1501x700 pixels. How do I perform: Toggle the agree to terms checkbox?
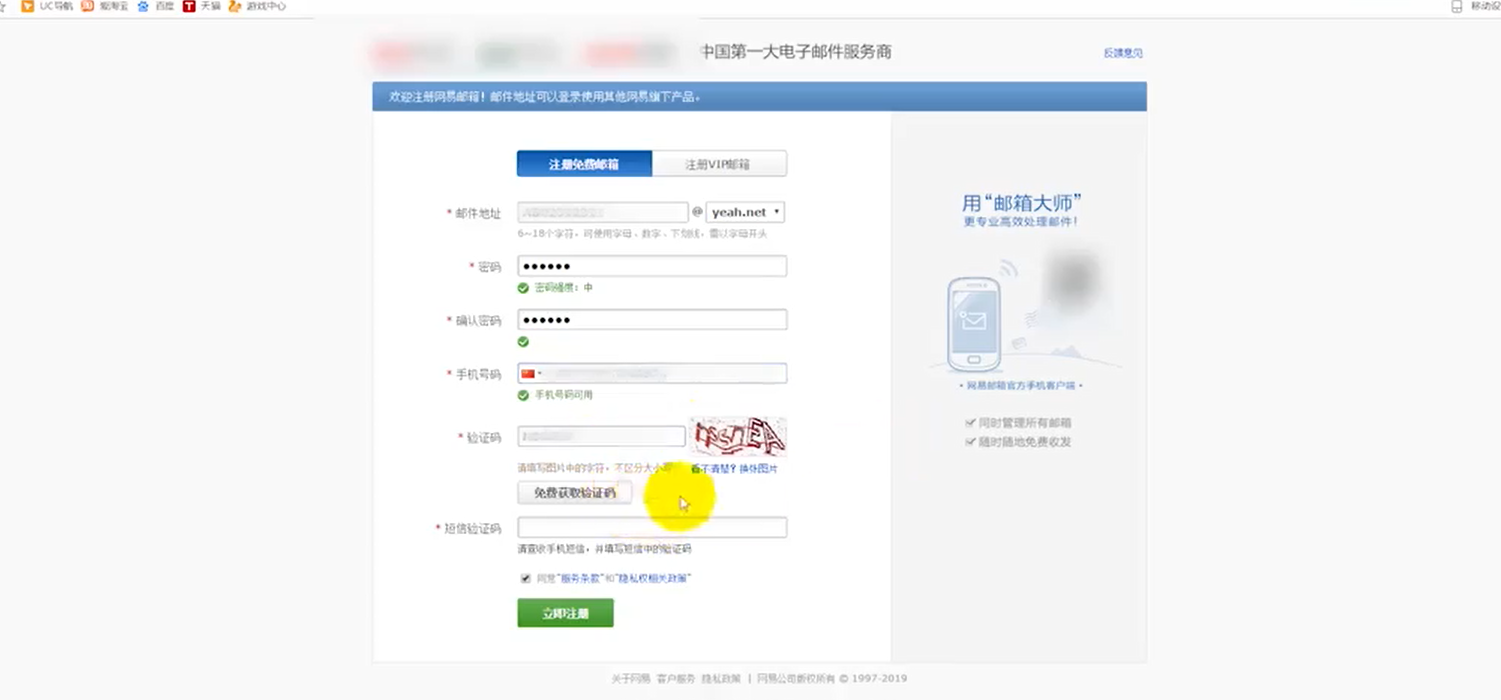[525, 578]
